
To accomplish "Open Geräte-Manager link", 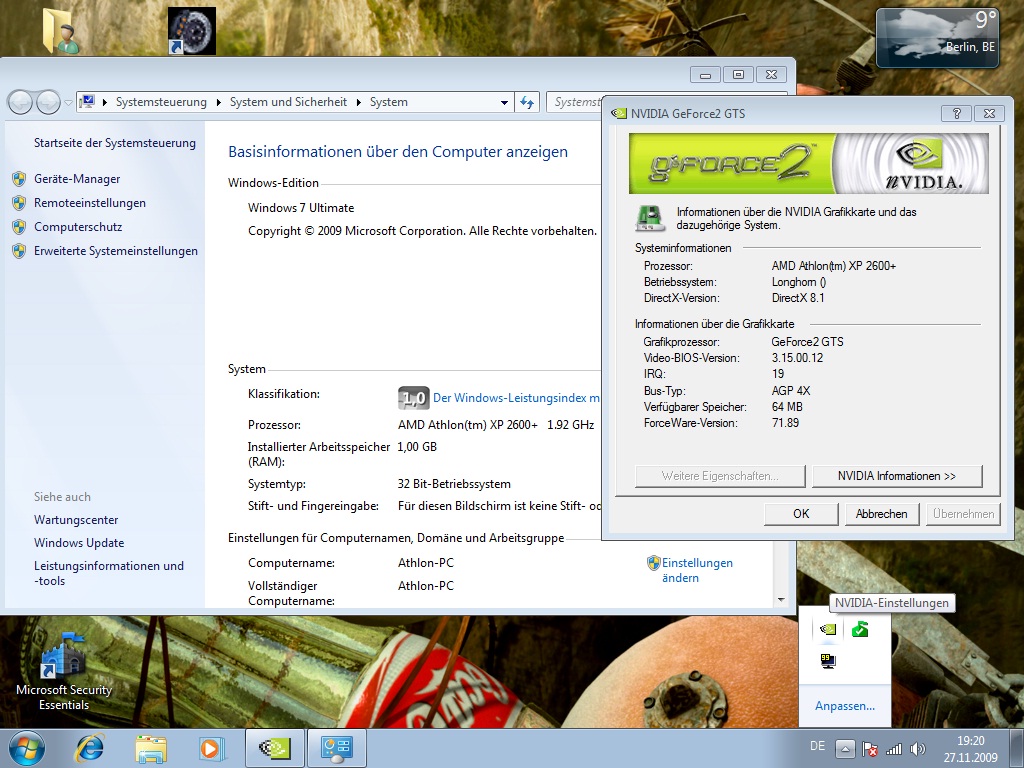I will click(x=77, y=179).
